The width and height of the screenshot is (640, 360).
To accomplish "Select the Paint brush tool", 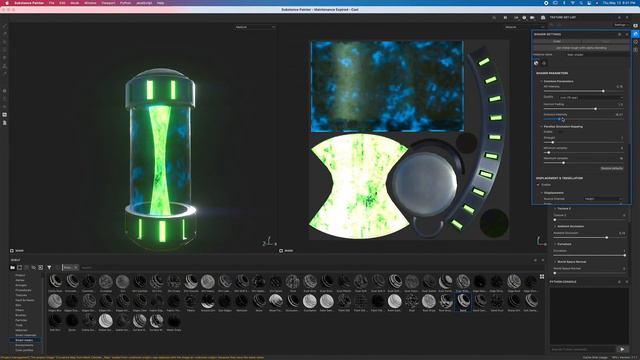I will point(5,26).
